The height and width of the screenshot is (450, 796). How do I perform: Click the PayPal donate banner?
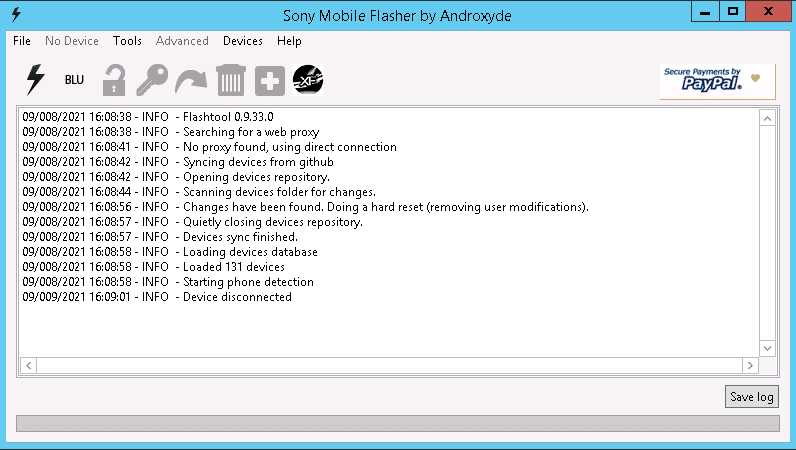pyautogui.click(x=717, y=81)
